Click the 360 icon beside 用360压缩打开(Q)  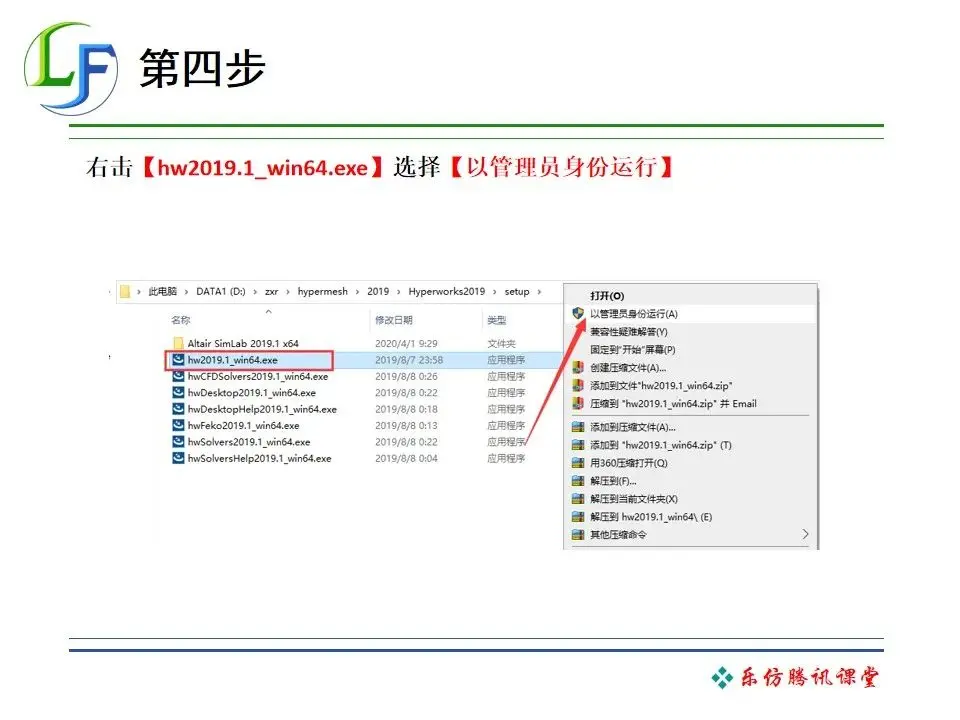[x=578, y=463]
